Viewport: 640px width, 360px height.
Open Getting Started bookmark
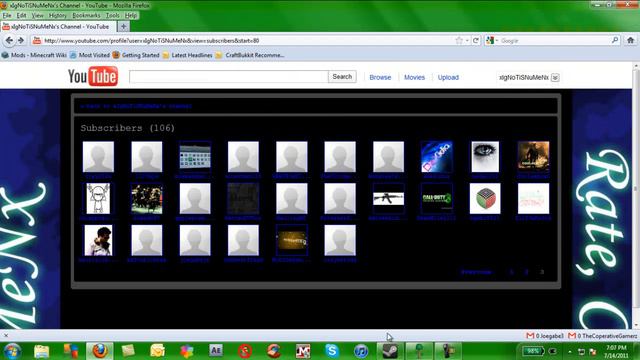pos(136,55)
